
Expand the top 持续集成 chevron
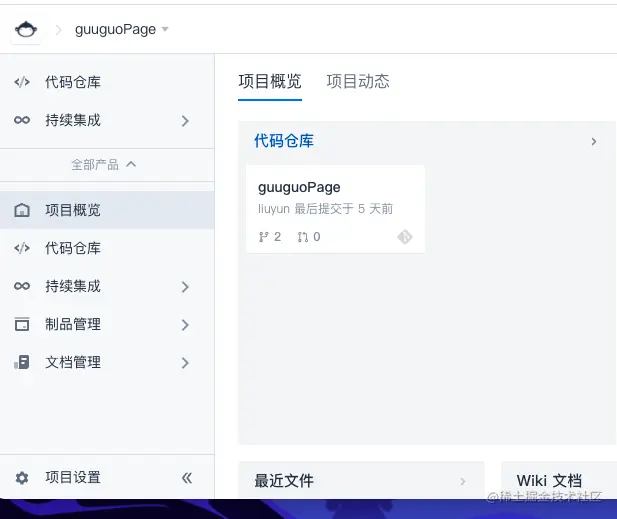(x=185, y=121)
